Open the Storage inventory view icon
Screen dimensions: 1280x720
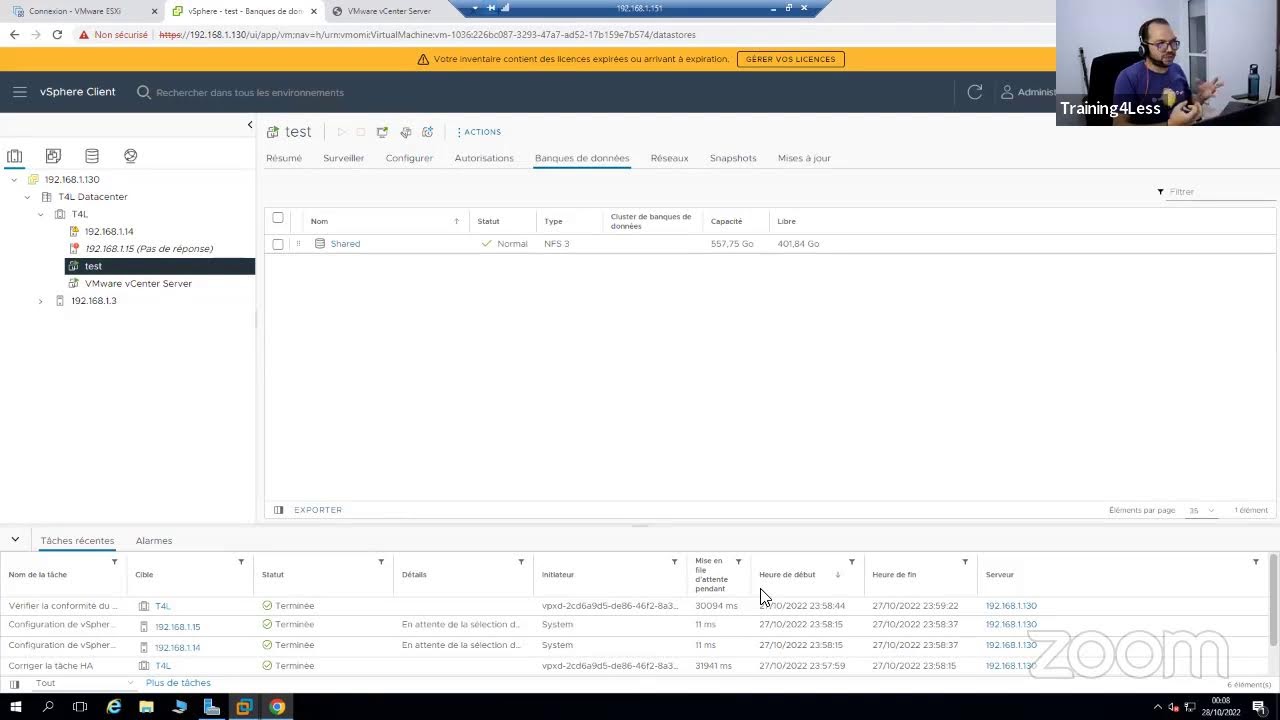coord(92,156)
